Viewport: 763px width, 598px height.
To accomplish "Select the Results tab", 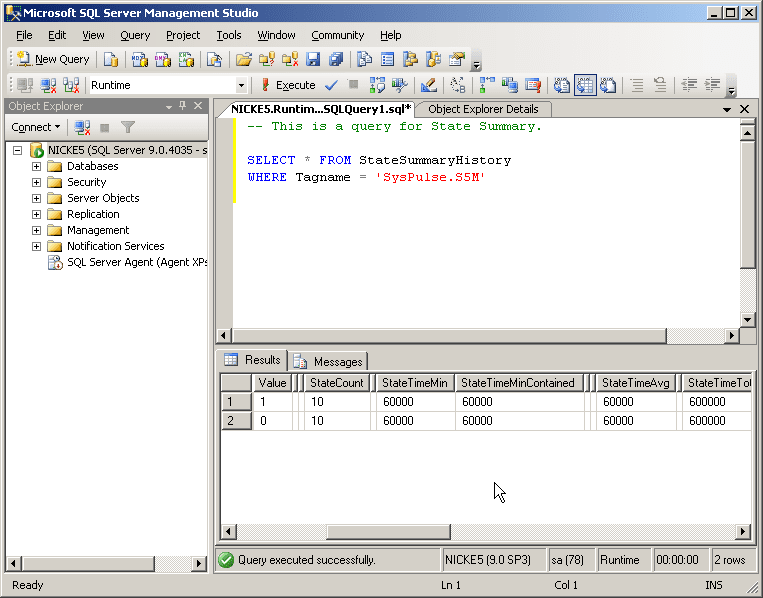I will [253, 360].
